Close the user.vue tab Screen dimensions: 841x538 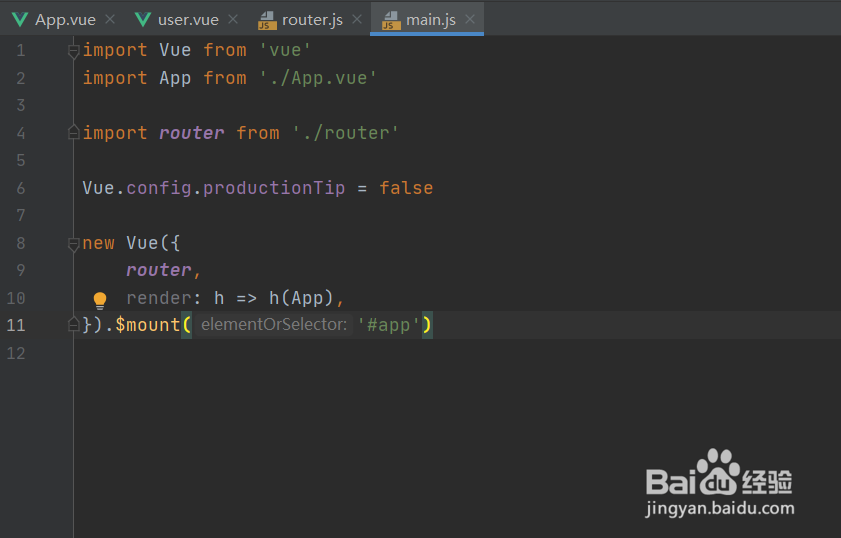pos(233,19)
